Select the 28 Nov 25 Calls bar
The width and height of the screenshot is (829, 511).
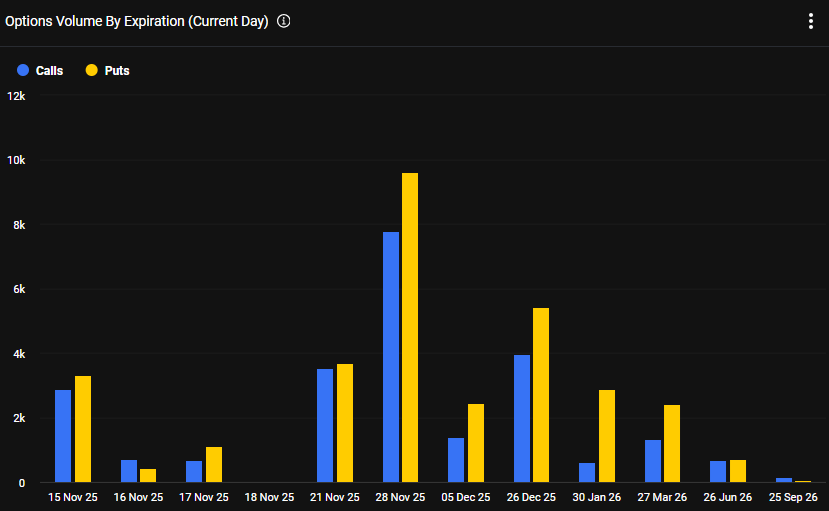click(391, 357)
